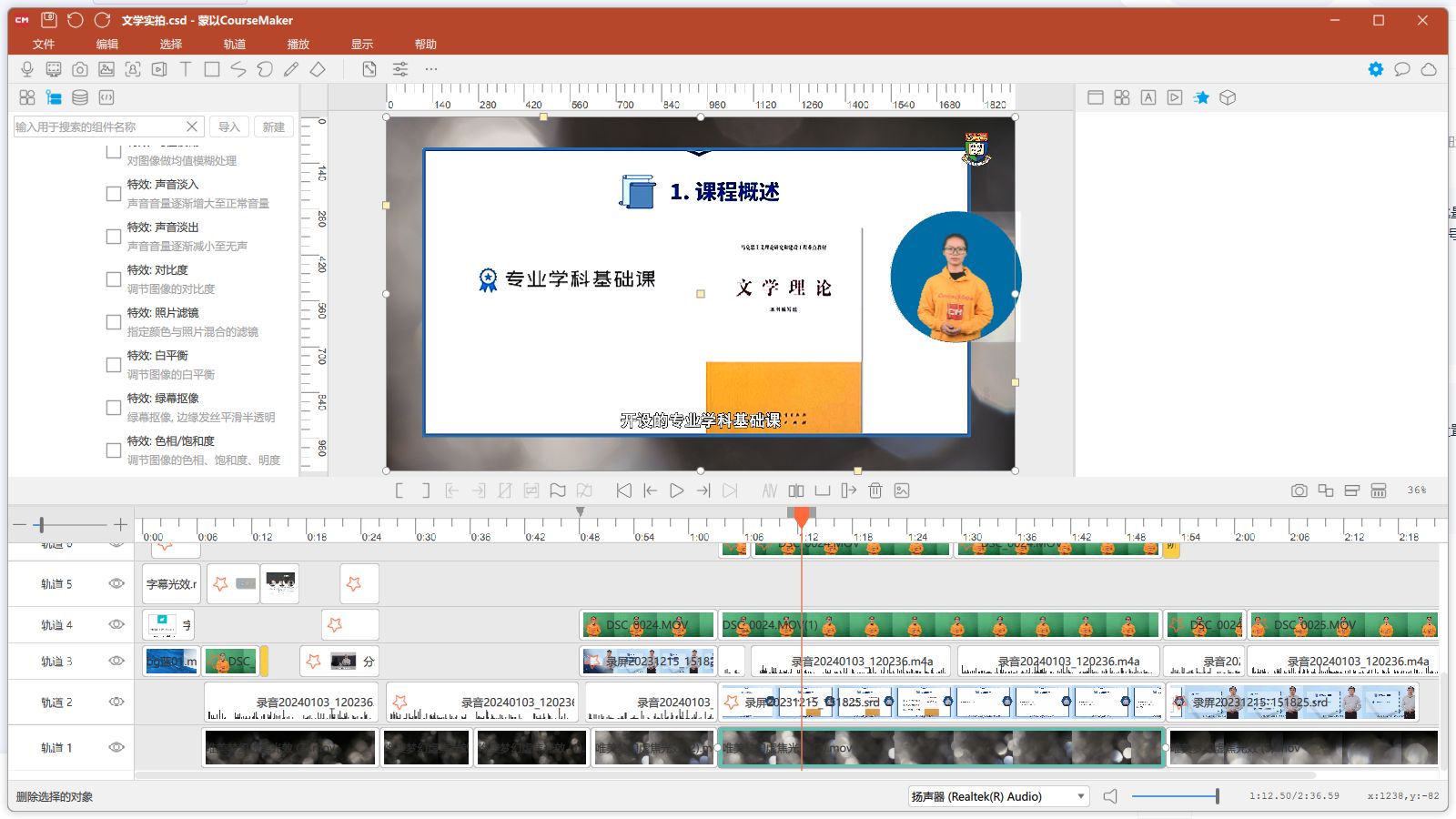Open the cloud icon at top right
The height and width of the screenshot is (819, 1456).
tap(1429, 69)
